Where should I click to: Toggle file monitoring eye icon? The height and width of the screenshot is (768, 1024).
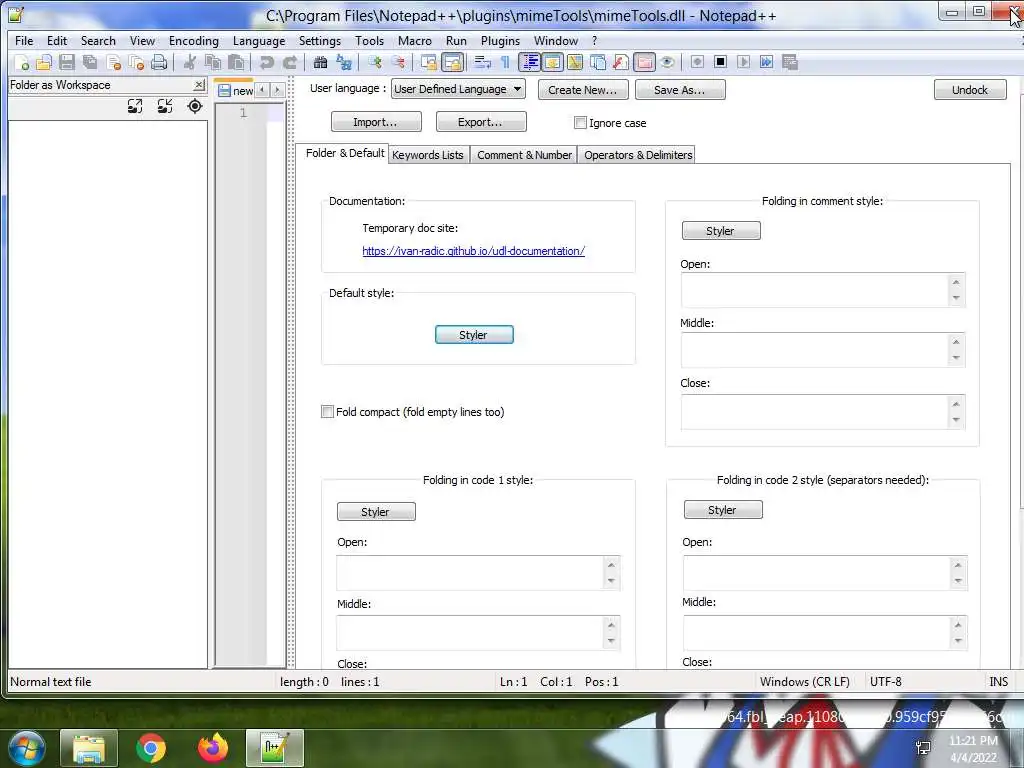tap(667, 62)
